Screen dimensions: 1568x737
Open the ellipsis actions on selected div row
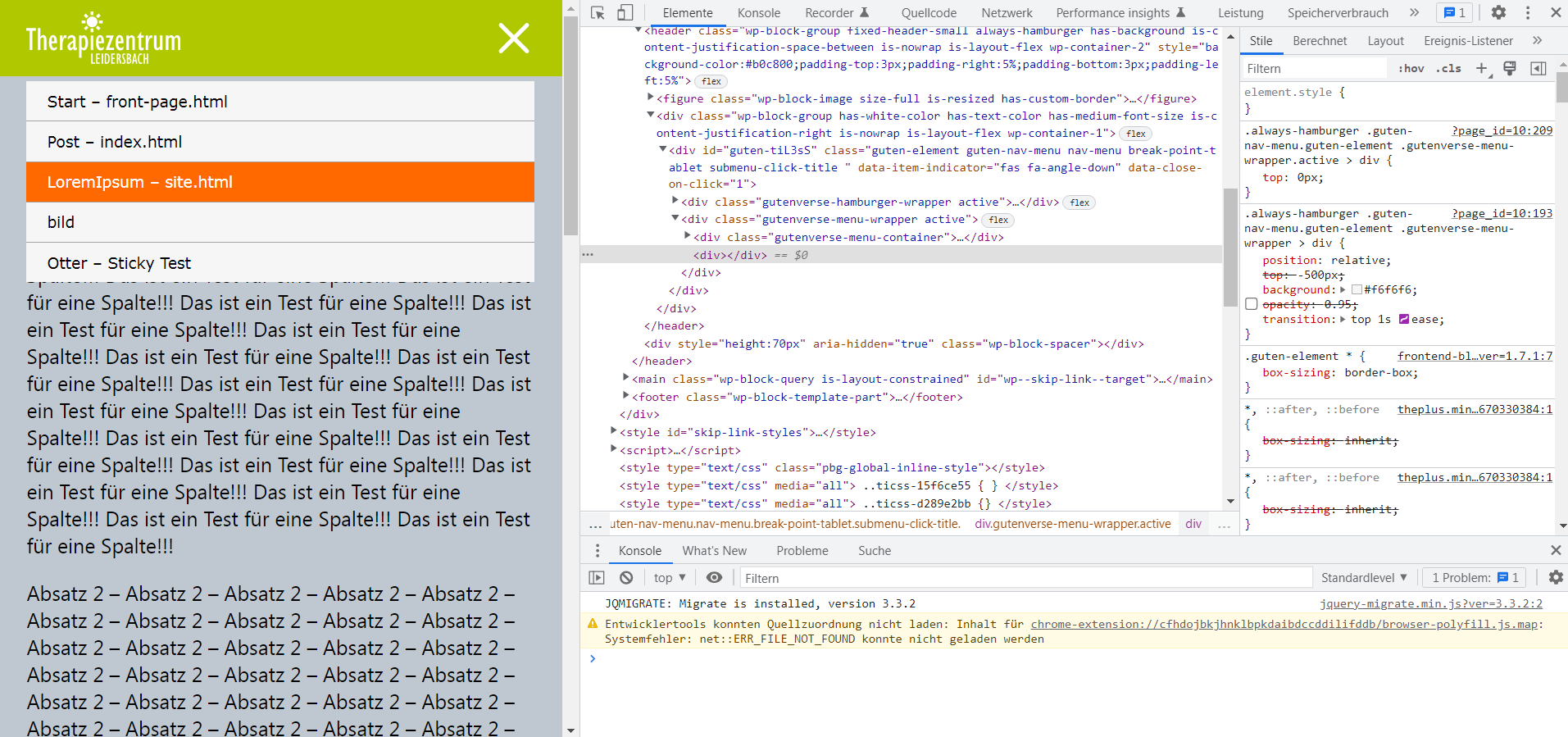588,255
